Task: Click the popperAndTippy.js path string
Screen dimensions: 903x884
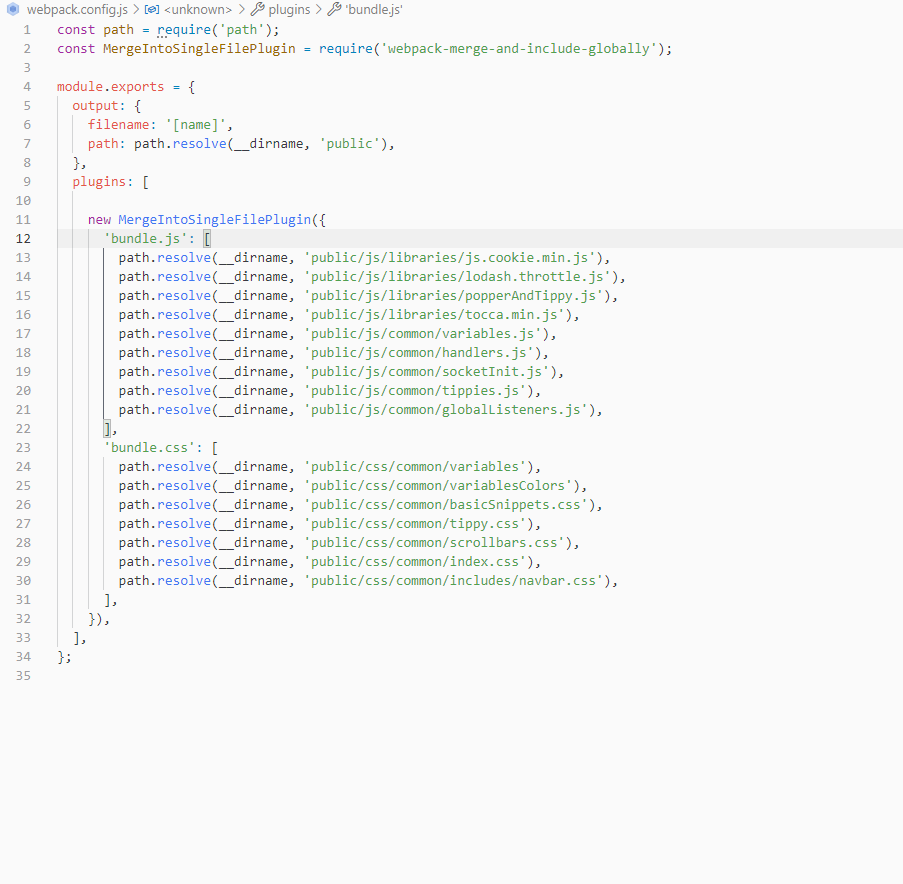Action: [x=454, y=296]
